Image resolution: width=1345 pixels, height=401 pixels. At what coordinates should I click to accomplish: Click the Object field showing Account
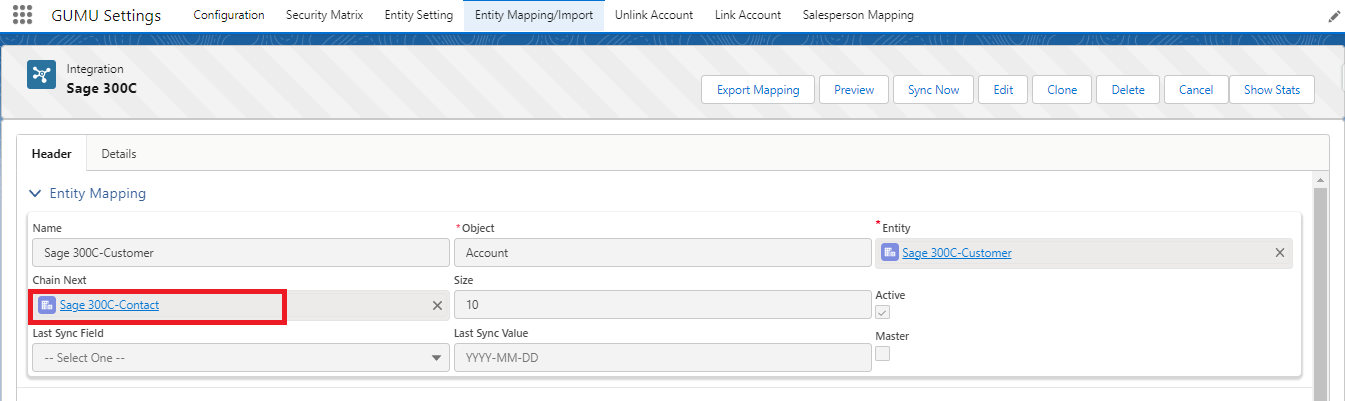pyautogui.click(x=662, y=253)
